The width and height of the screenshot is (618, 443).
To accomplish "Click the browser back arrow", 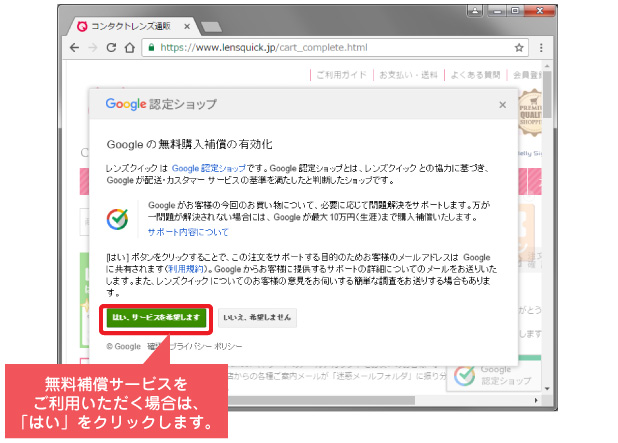I will tap(74, 48).
